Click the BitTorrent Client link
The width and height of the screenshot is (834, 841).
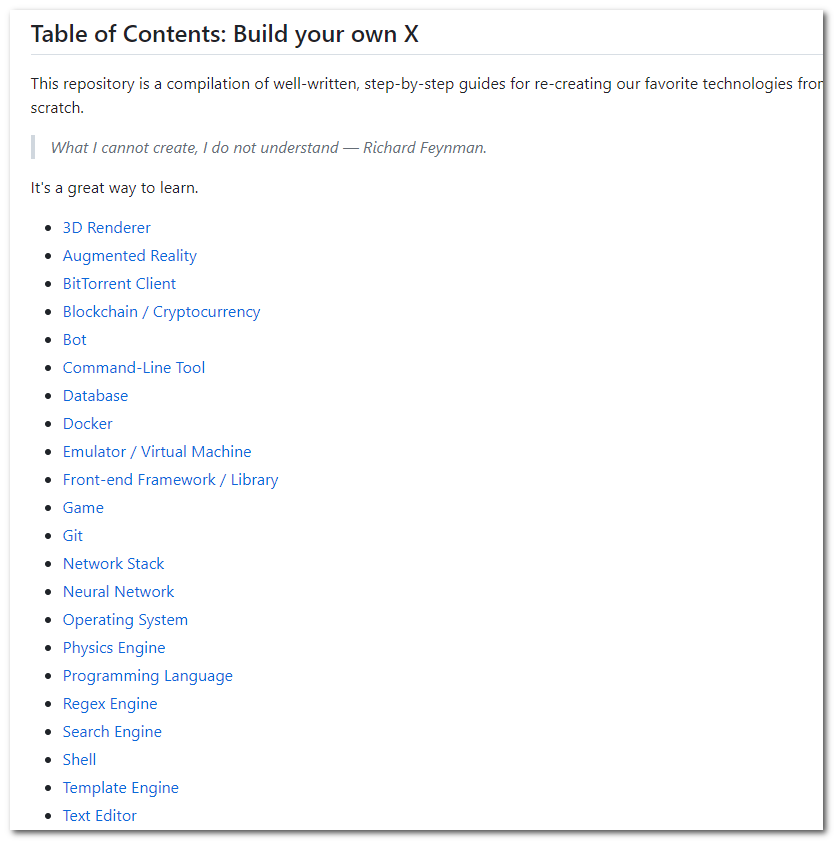(x=119, y=284)
